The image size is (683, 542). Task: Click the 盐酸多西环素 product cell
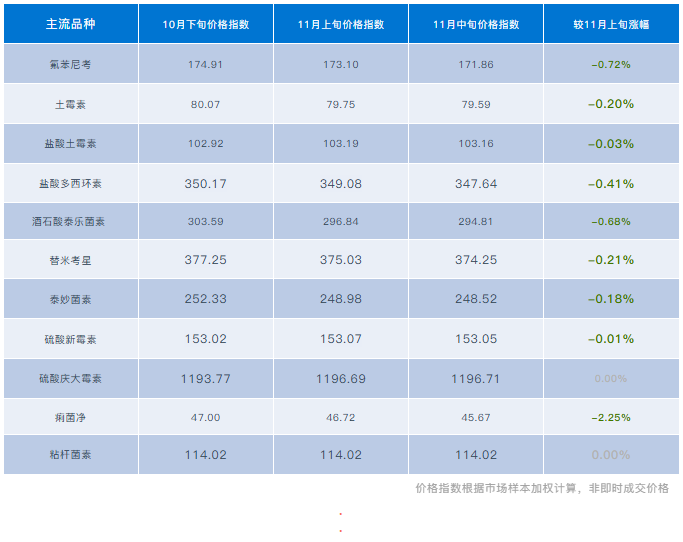(x=69, y=183)
